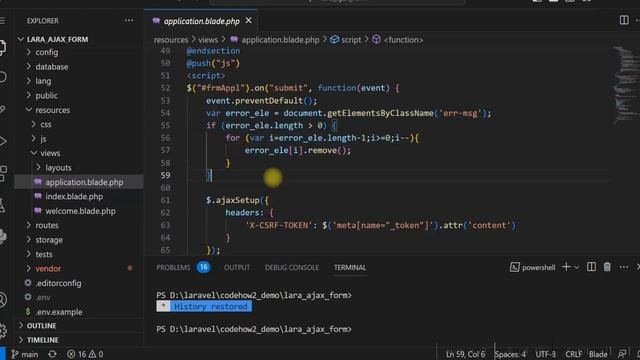Expand the storage folder

(49, 240)
